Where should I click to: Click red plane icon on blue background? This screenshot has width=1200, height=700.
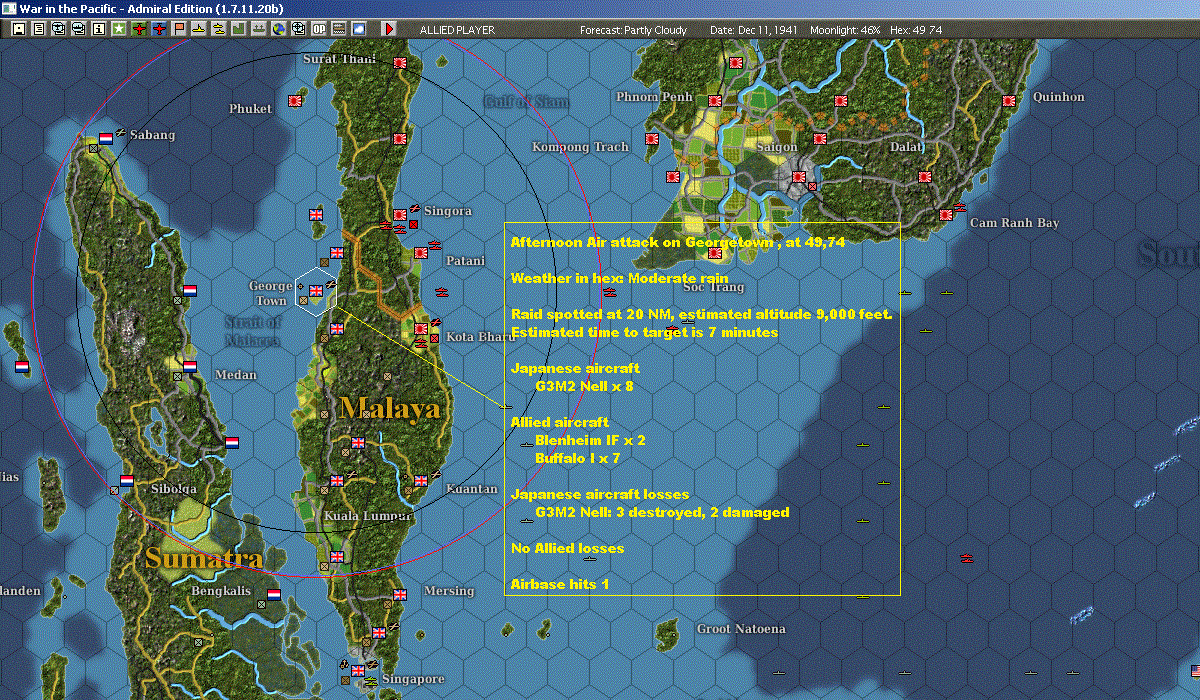coord(159,29)
